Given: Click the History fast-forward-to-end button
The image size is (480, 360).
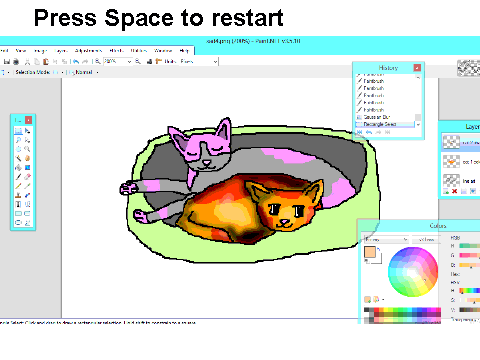Looking at the screenshot, I should click(387, 132).
